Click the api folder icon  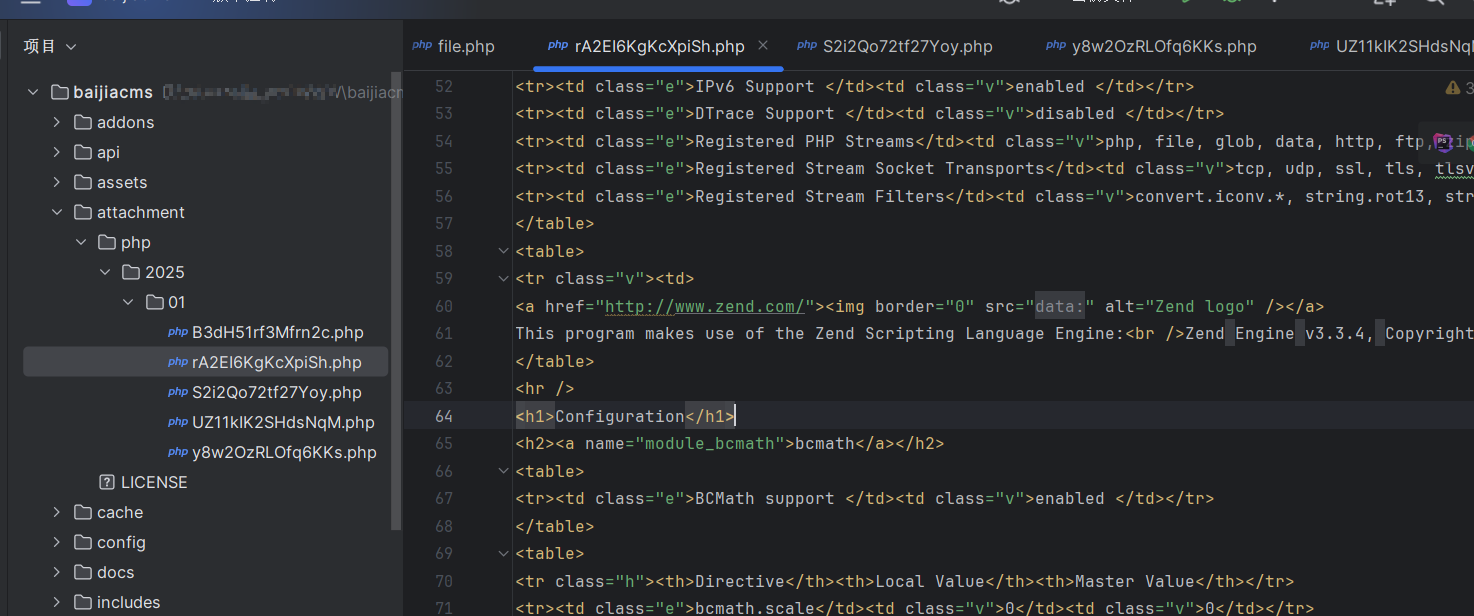[83, 152]
